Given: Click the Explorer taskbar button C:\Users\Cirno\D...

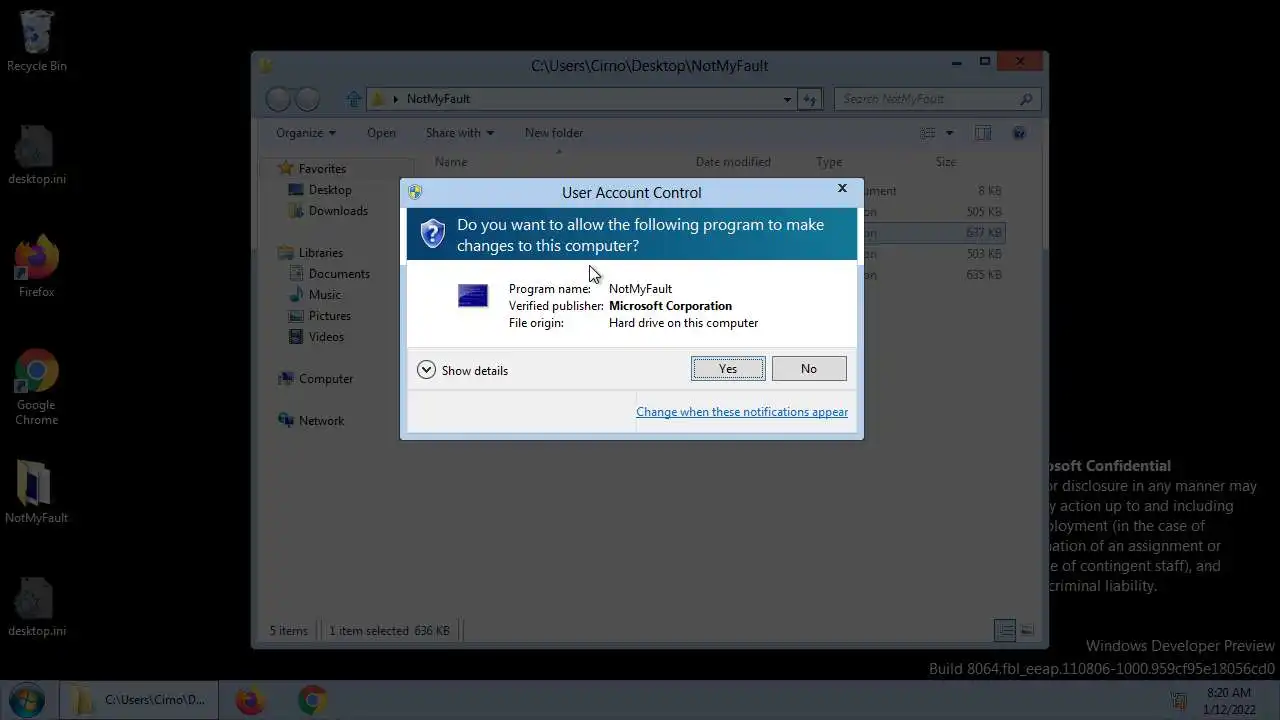Looking at the screenshot, I should [x=139, y=700].
